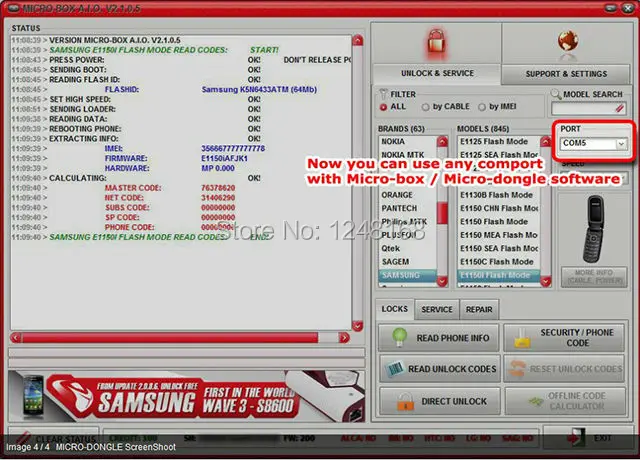This screenshot has height=460, width=640.
Task: Click brands list scroll-up arrow
Action: 442,142
